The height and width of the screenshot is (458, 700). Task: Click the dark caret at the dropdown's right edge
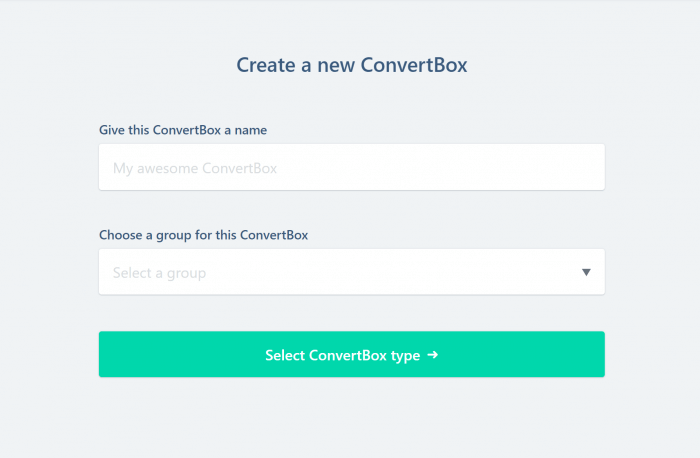(x=586, y=272)
